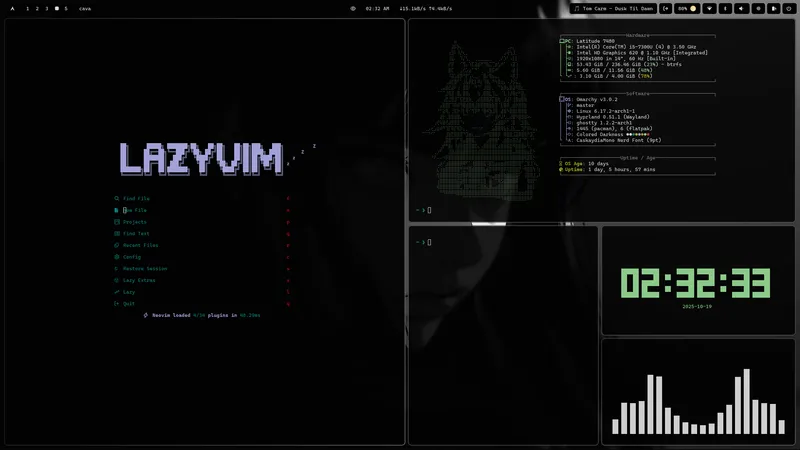This screenshot has width=800, height=450.
Task: Click the Hyprland 0.51.1 (Wayland) line
Action: [x=609, y=117]
